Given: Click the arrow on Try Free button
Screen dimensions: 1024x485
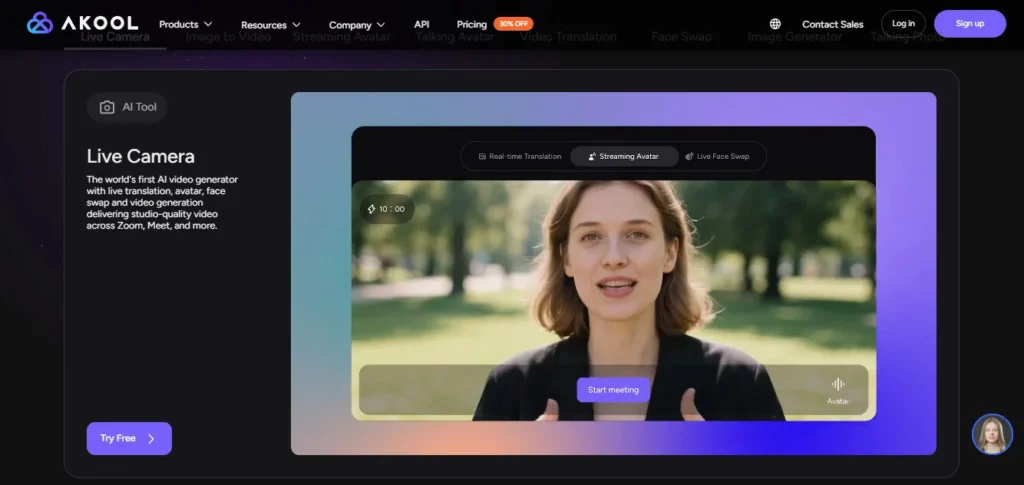Looking at the screenshot, I should click(x=151, y=438).
